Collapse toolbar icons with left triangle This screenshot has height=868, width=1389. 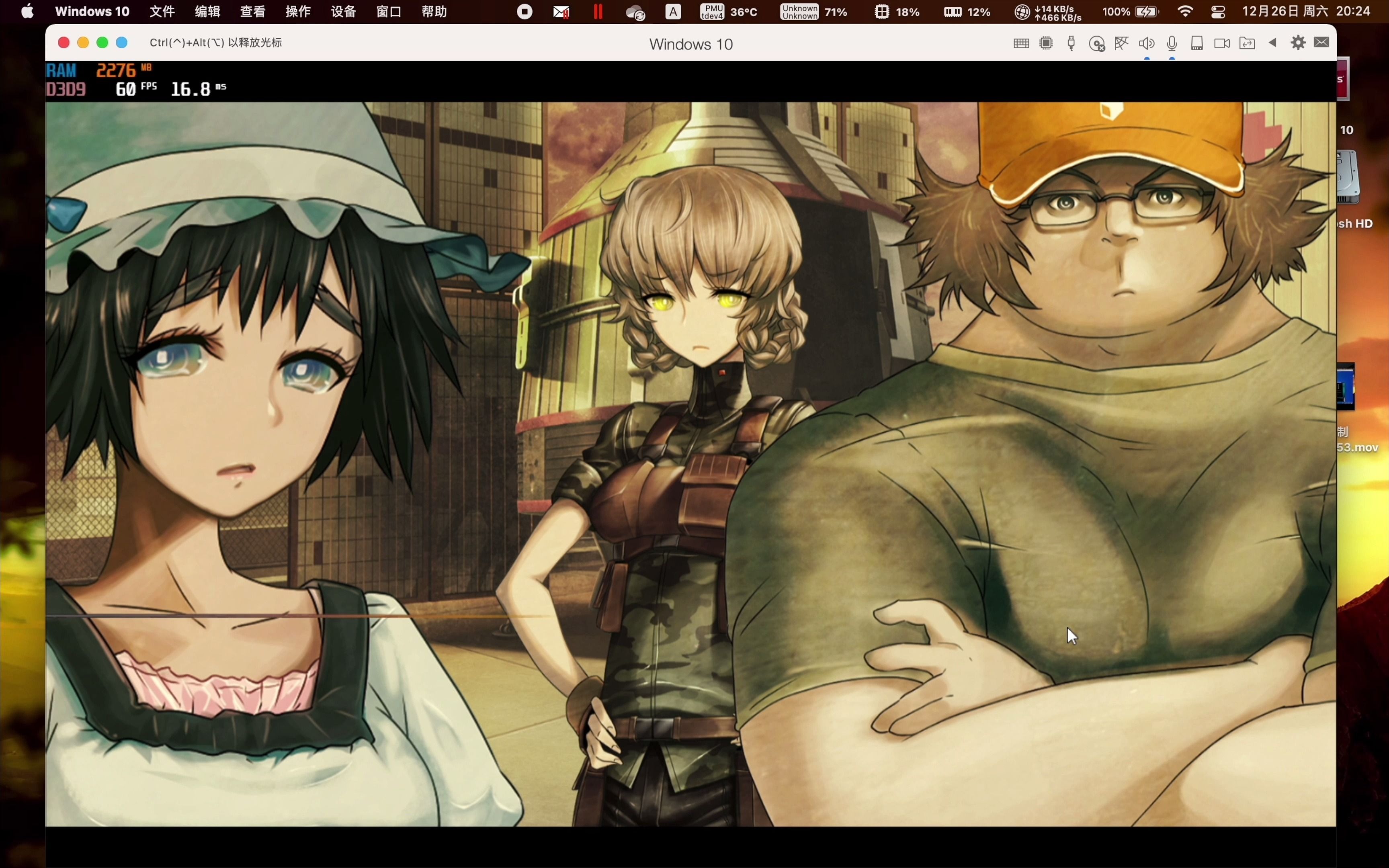tap(1272, 43)
